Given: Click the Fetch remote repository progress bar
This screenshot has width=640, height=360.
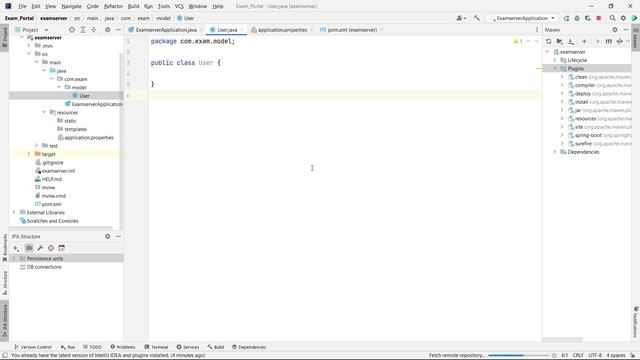Looking at the screenshot, I should (x=518, y=356).
